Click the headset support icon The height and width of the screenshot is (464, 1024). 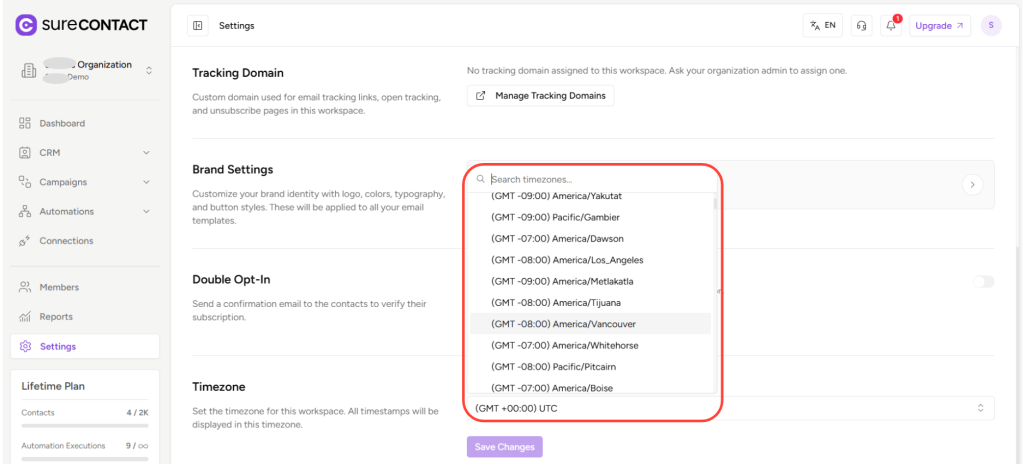tap(862, 26)
